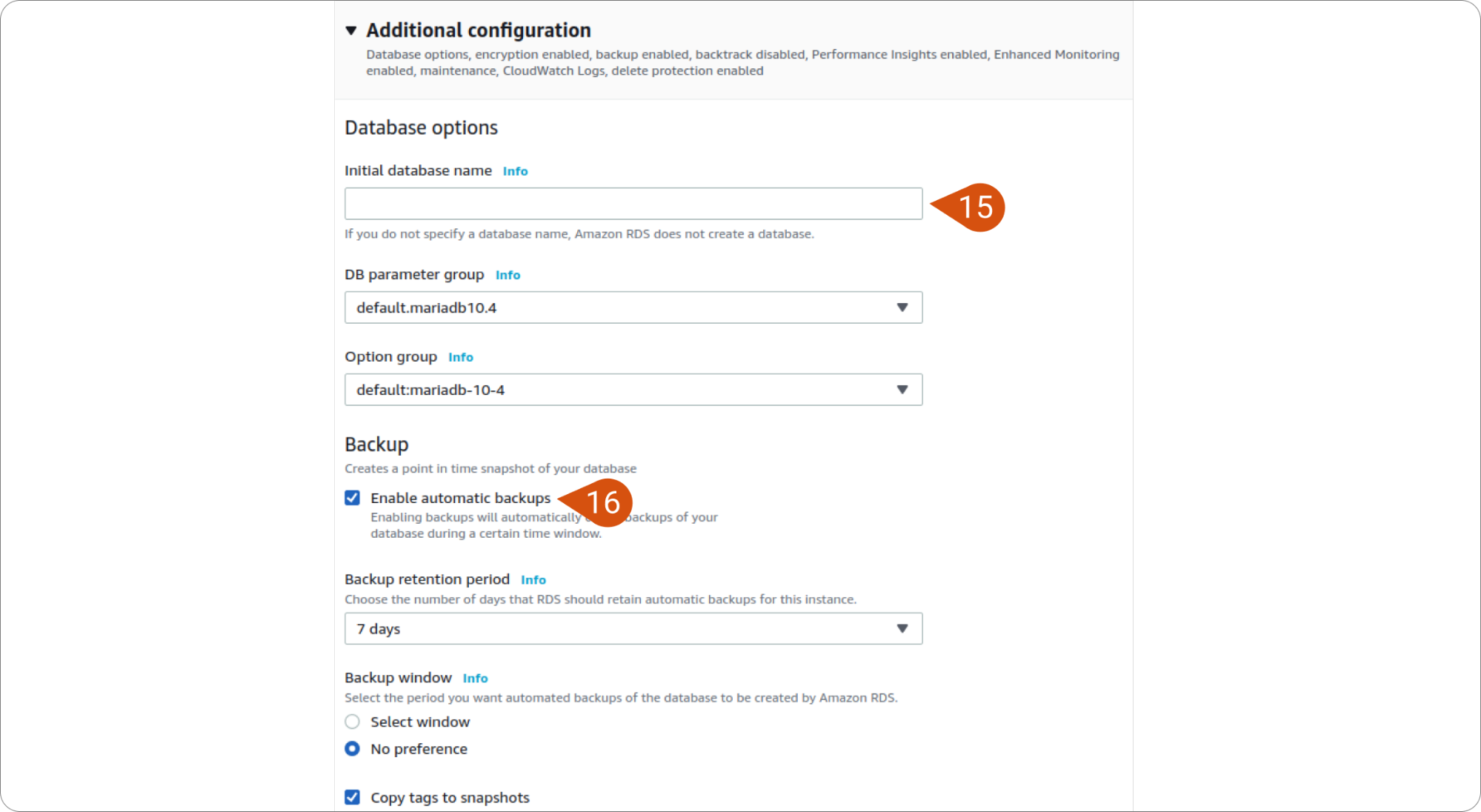Choose the No preference radio option
The width and height of the screenshot is (1481, 812).
coord(353,749)
